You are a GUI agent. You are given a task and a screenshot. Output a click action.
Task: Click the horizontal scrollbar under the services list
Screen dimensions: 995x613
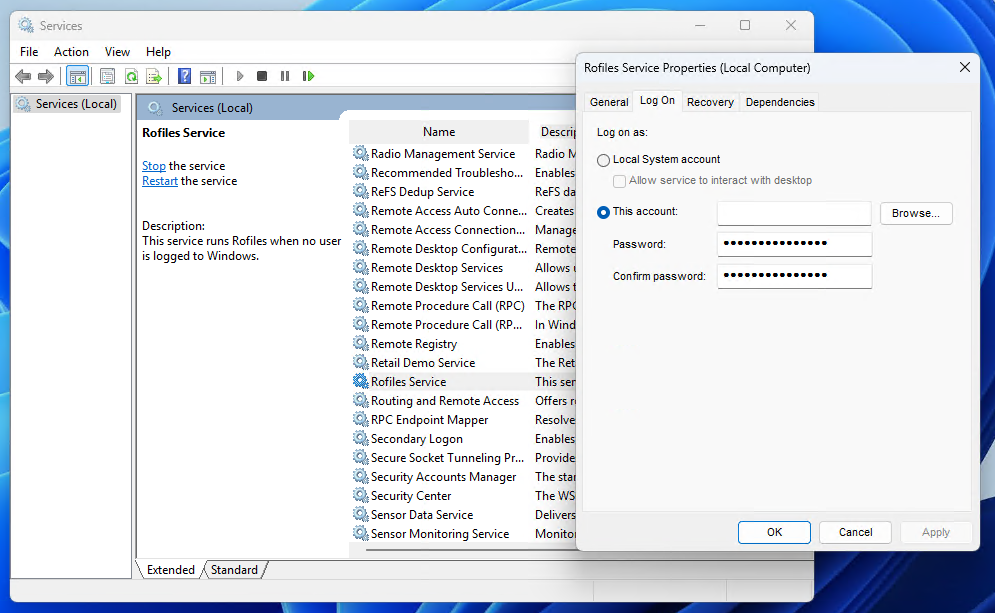470,550
